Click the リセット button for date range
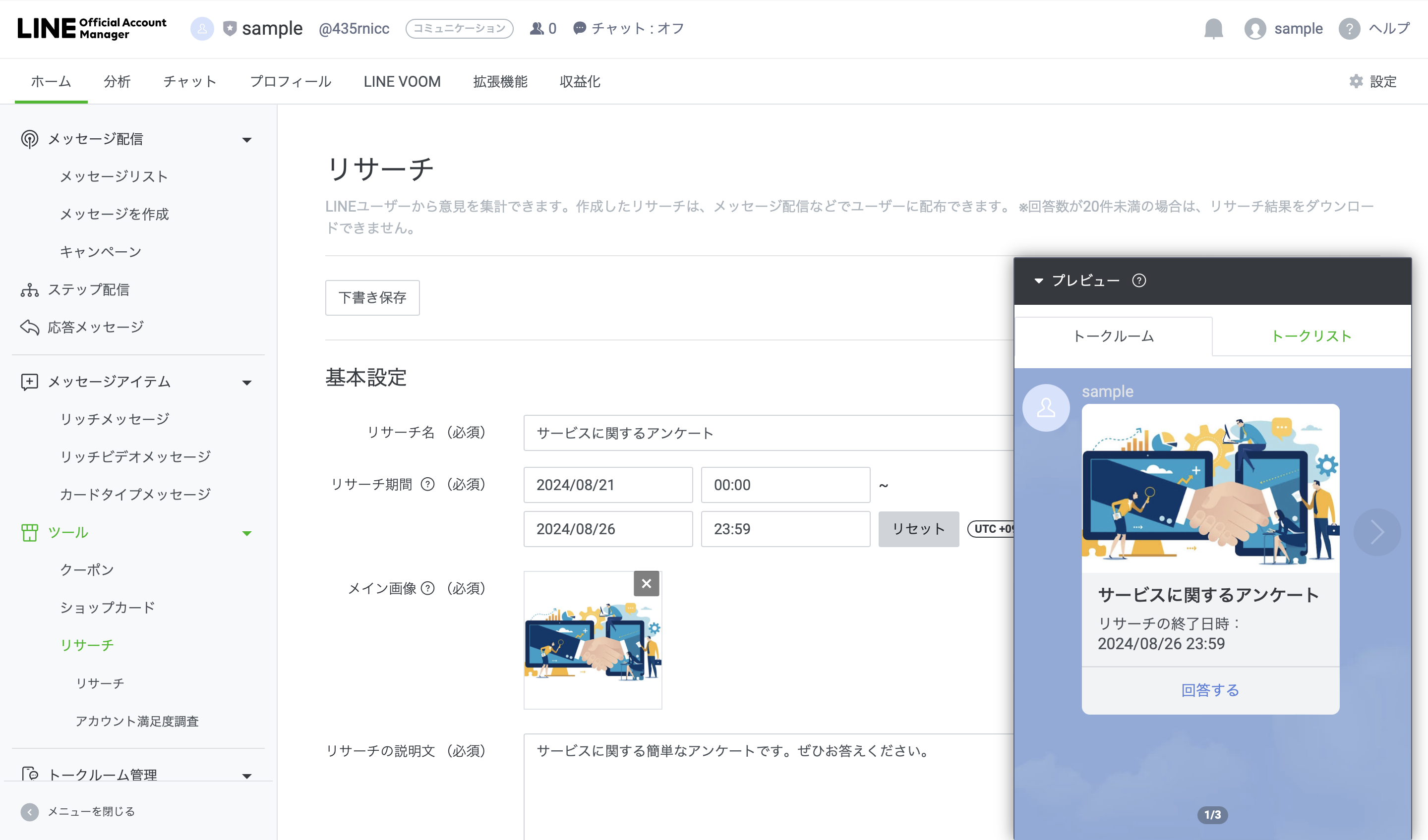 point(916,529)
